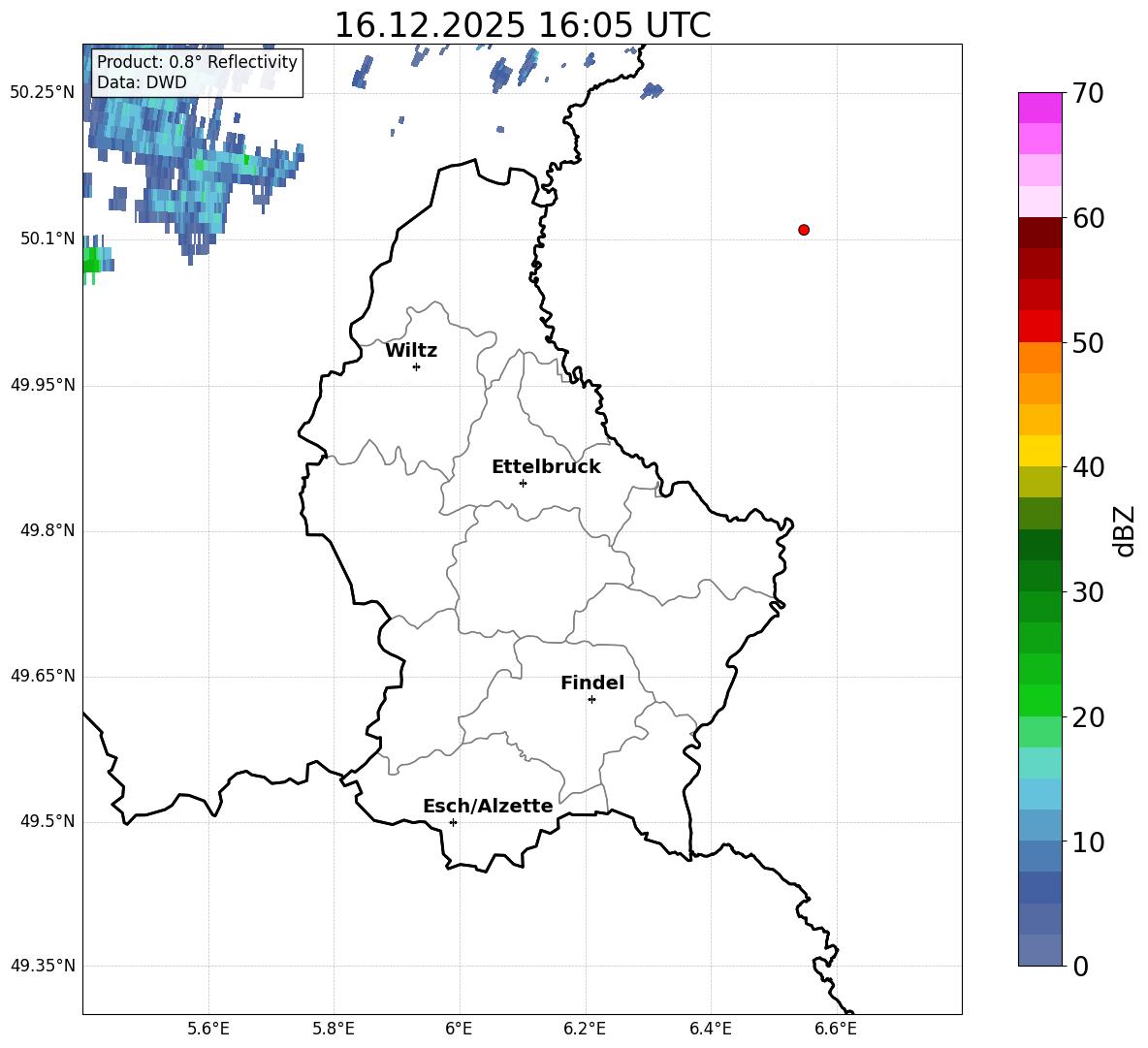Click the cross marker below Ettelbruck
The image size is (1148, 1048).
click(523, 483)
